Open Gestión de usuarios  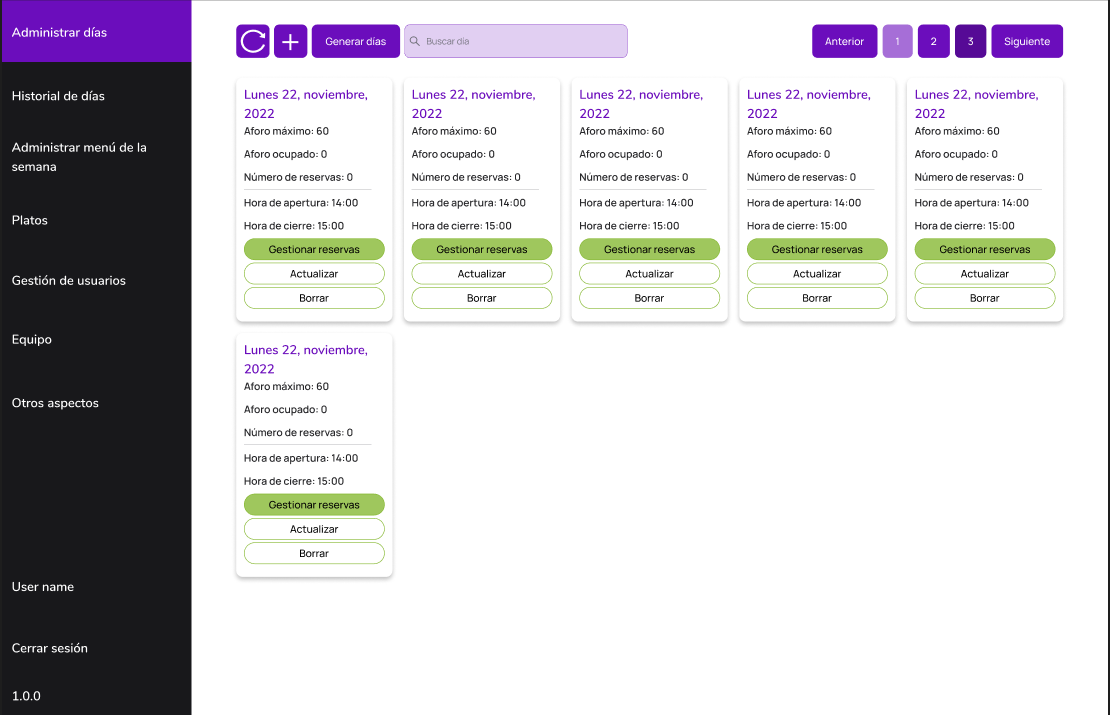point(69,281)
